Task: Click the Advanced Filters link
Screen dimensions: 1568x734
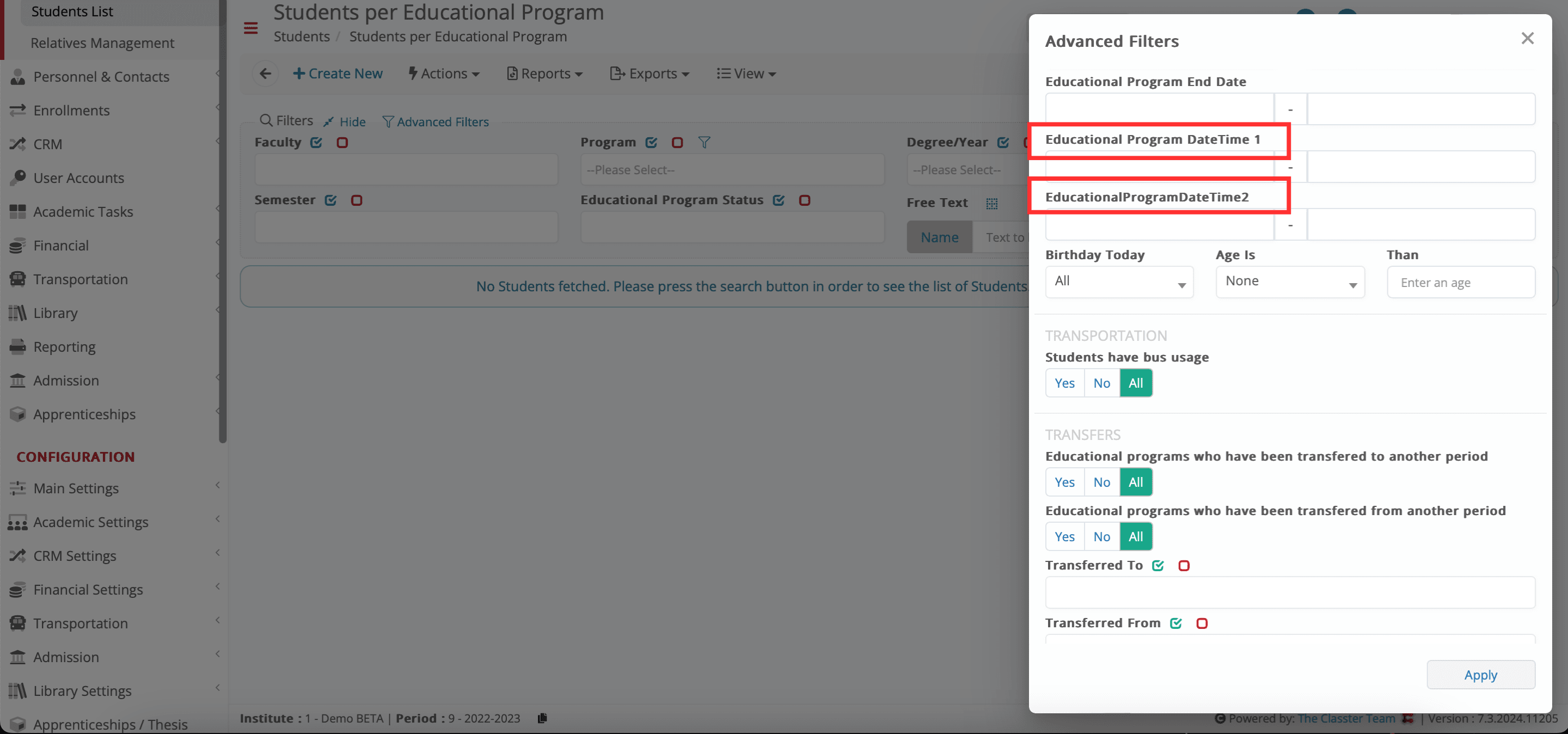Action: point(435,122)
